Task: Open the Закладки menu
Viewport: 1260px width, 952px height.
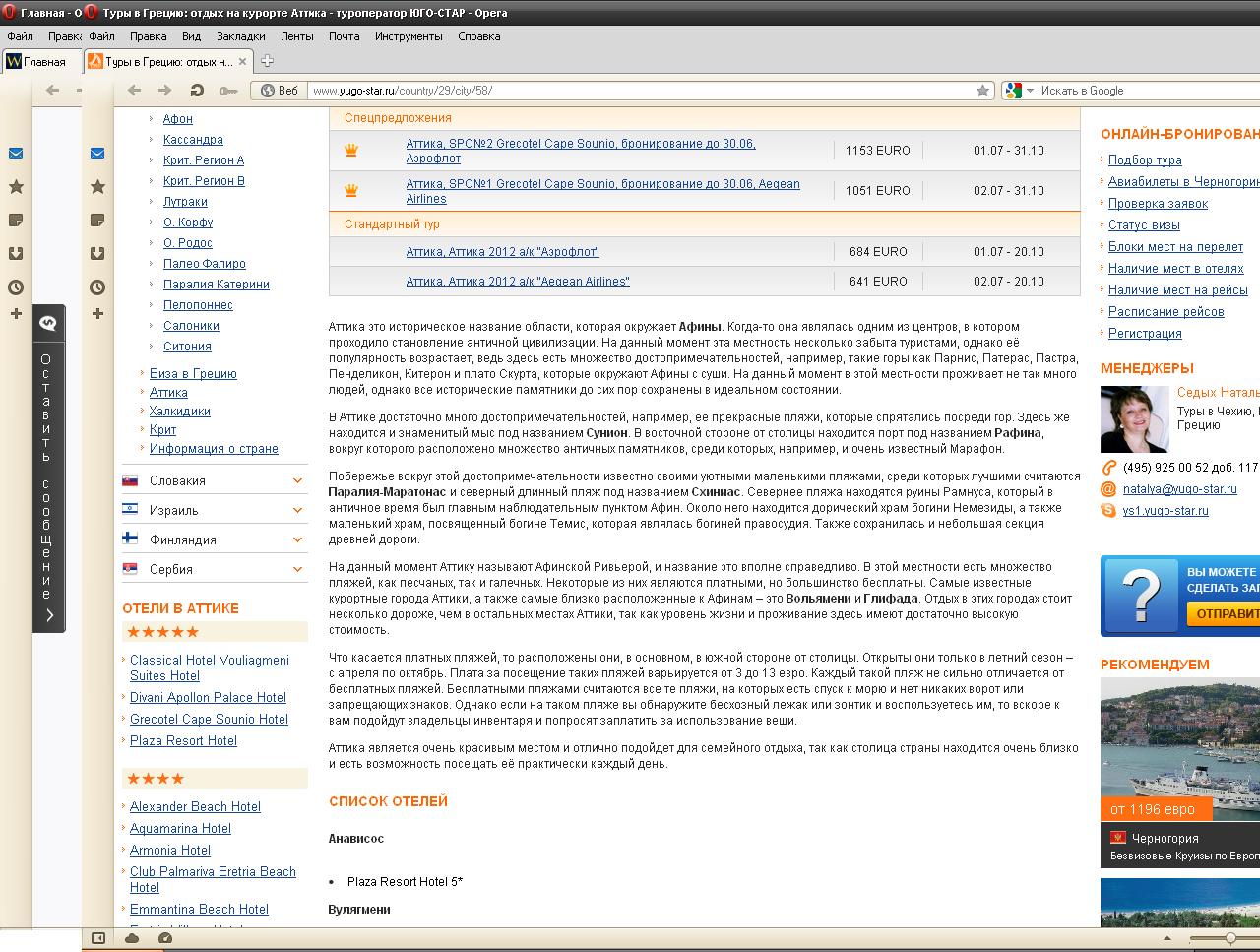Action: (x=241, y=36)
